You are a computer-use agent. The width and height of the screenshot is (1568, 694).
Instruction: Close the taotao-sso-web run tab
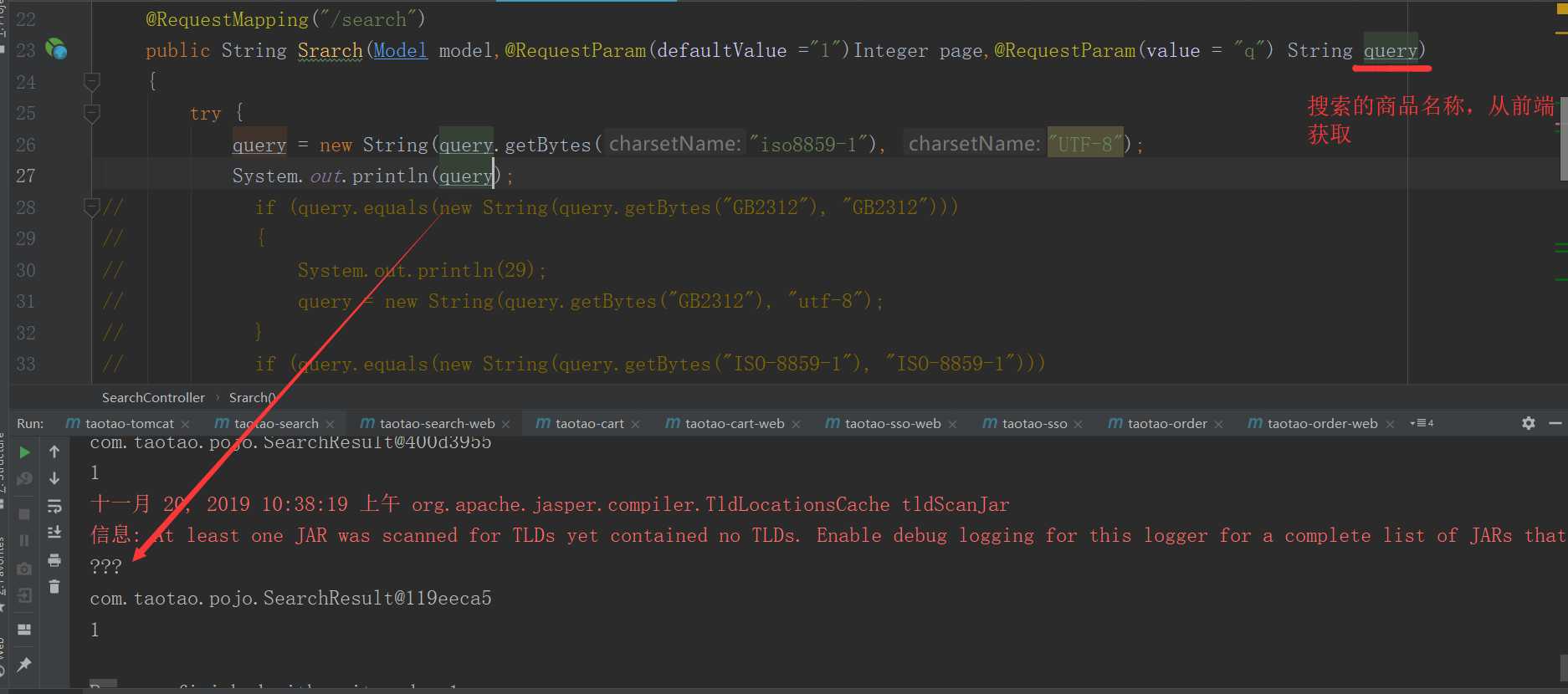[x=953, y=425]
